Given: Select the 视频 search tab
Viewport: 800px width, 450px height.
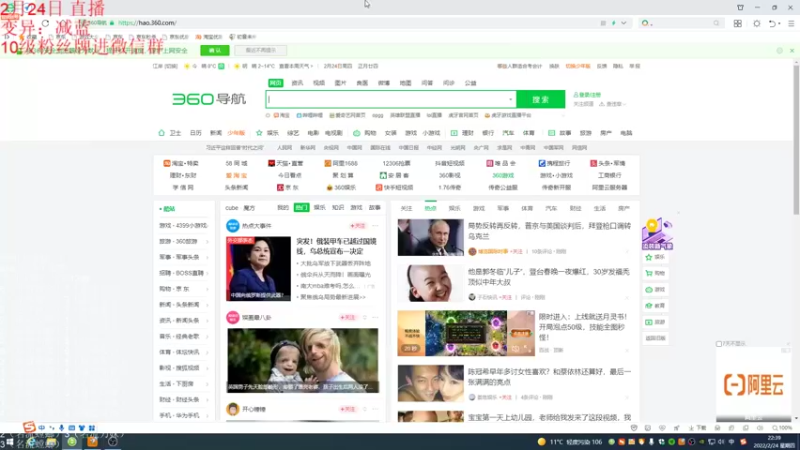Looking at the screenshot, I should [x=319, y=83].
